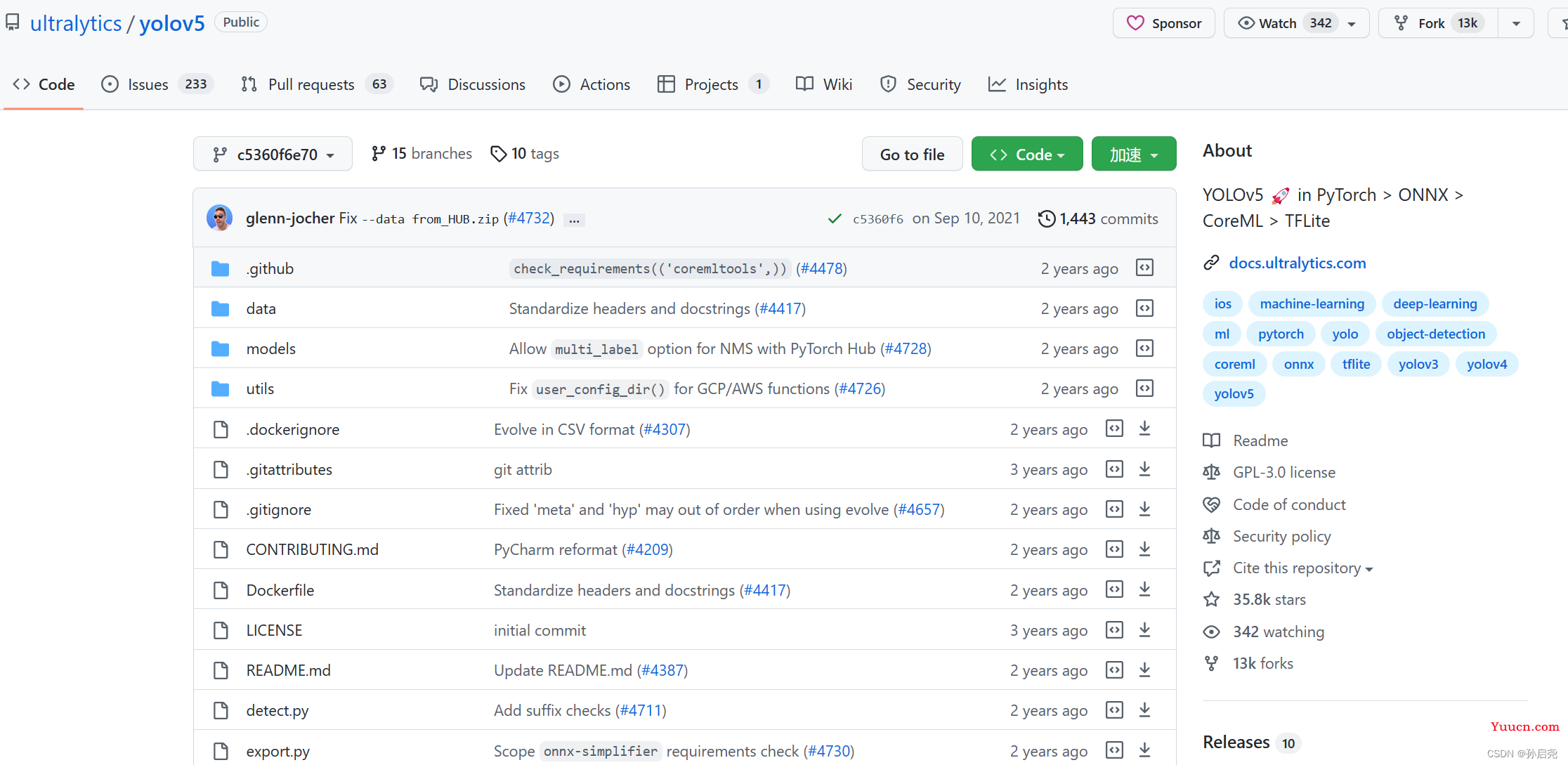Open the code view icon for models row

(x=1144, y=348)
